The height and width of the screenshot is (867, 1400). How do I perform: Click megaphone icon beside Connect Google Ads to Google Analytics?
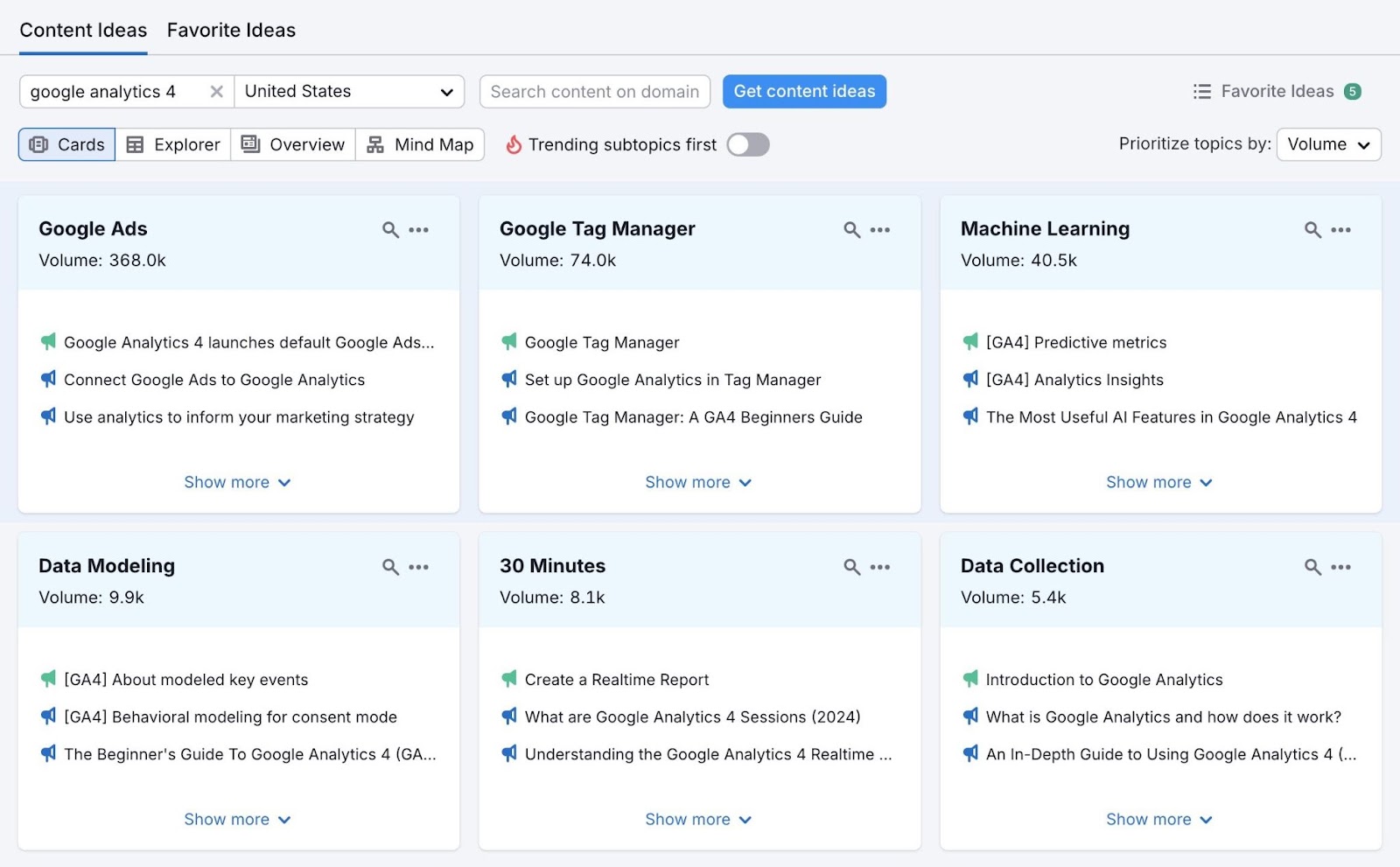[x=49, y=380]
